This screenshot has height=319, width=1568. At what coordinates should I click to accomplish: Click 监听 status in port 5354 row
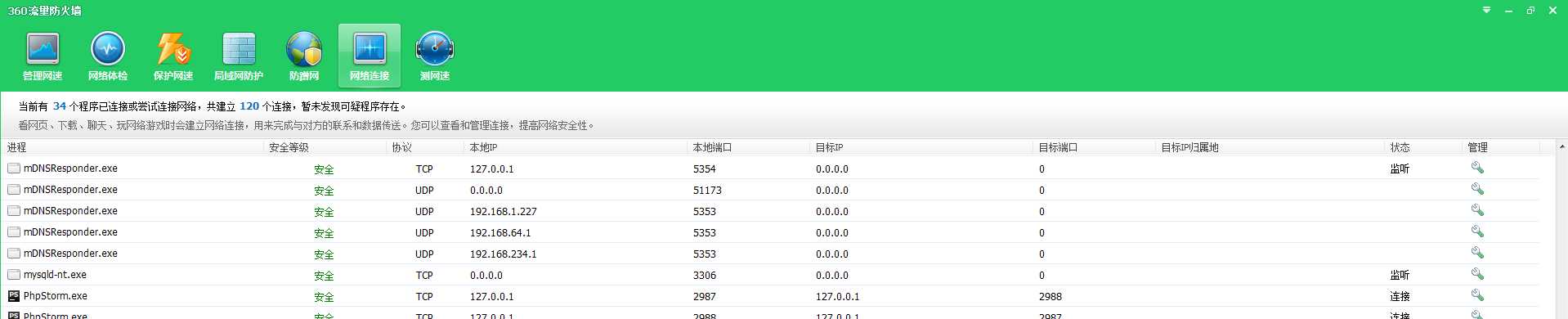(x=1400, y=168)
